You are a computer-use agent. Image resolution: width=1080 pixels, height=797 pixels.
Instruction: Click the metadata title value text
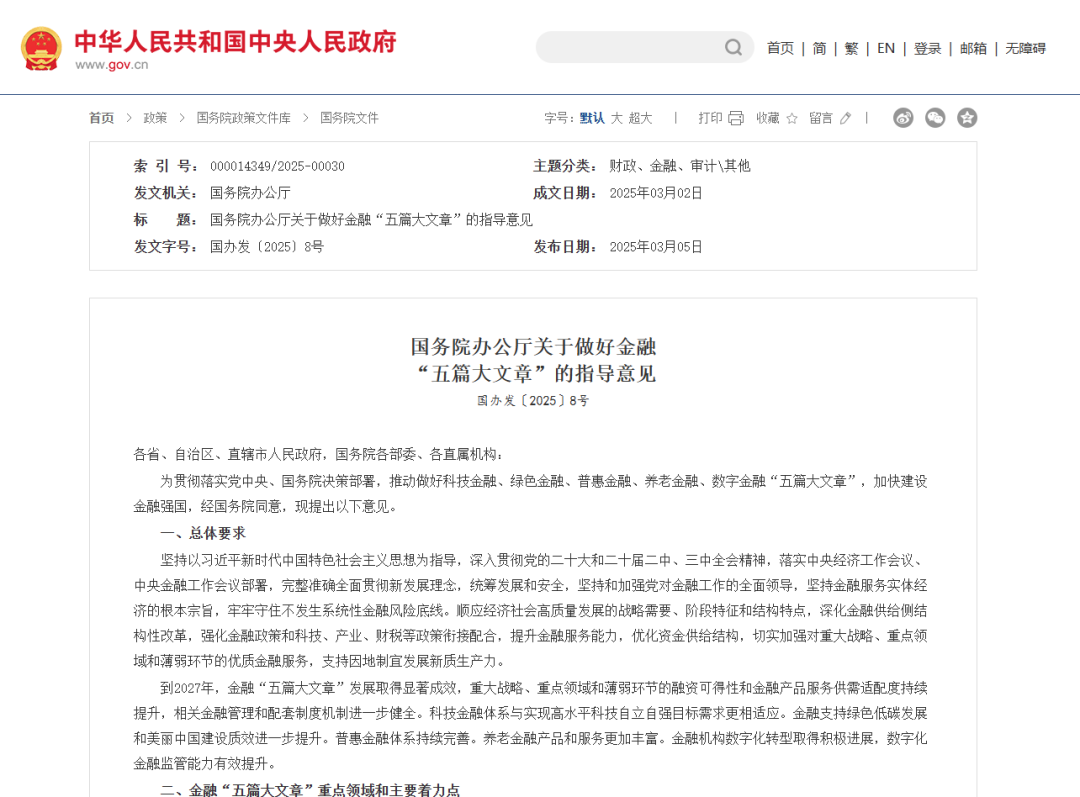[371, 220]
